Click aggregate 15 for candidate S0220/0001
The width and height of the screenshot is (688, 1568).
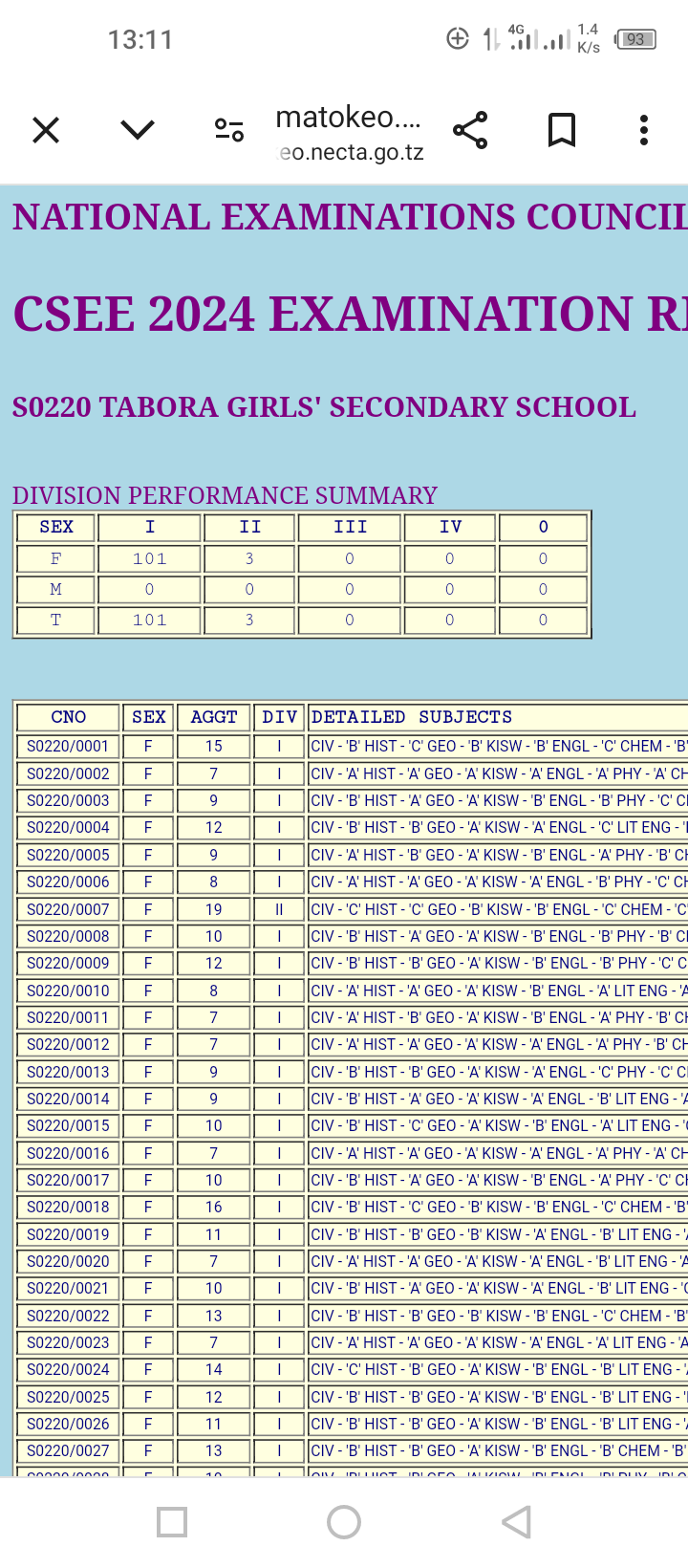click(214, 746)
